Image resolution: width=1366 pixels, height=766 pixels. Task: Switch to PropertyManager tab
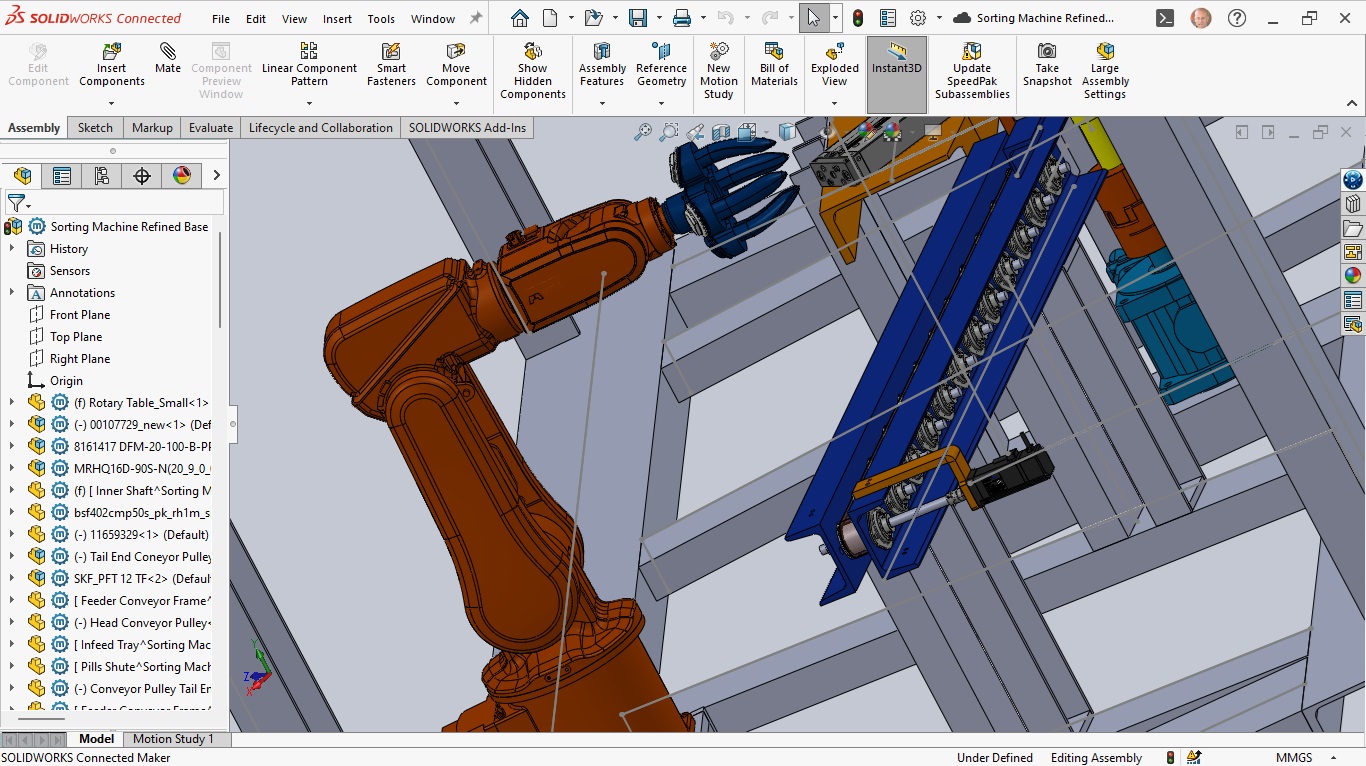tap(62, 176)
